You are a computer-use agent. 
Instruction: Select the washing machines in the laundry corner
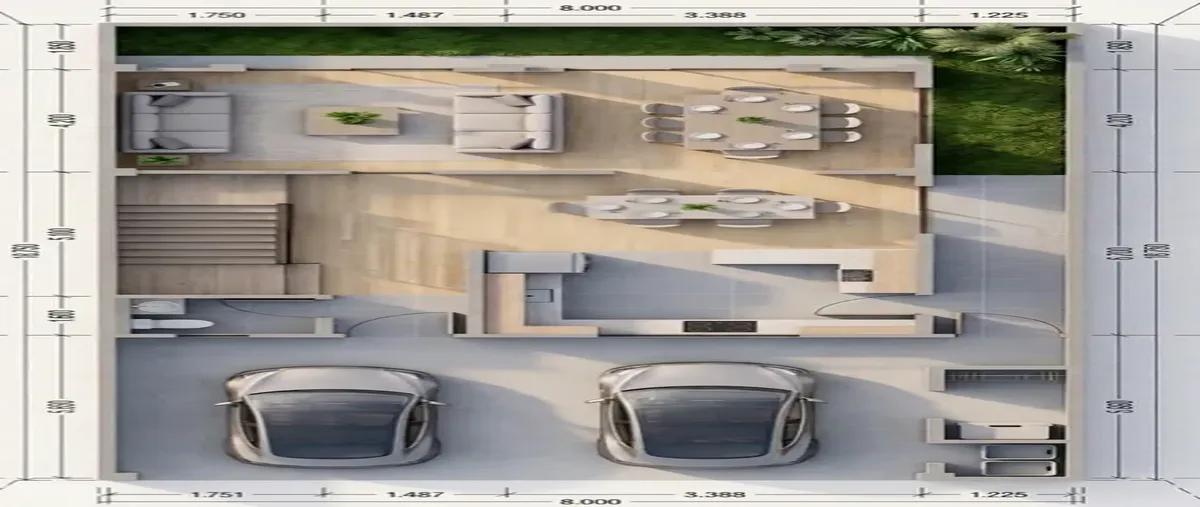(1018, 460)
